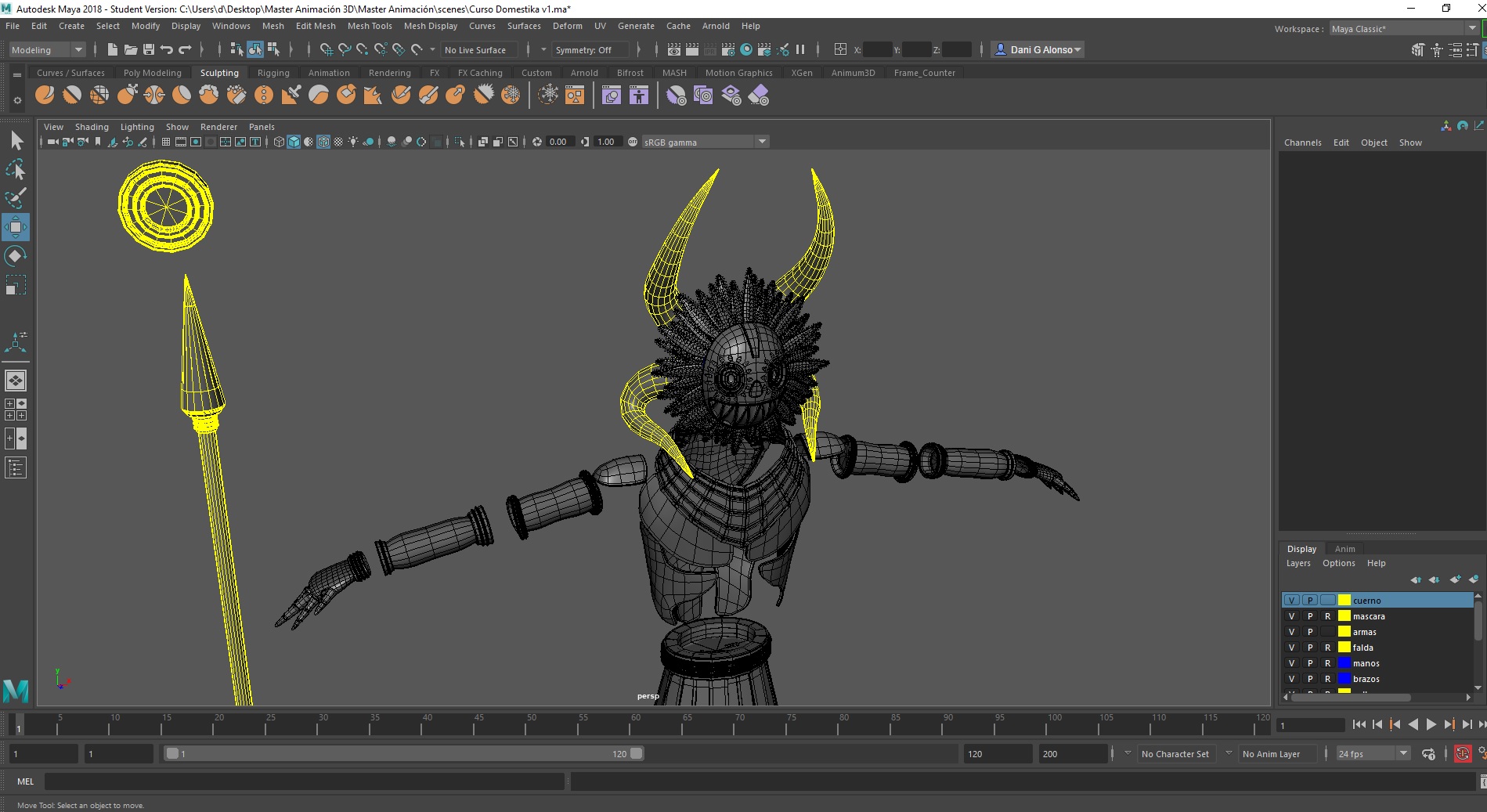Toggle the R state of falda layer
This screenshot has height=812, width=1487.
[1327, 648]
